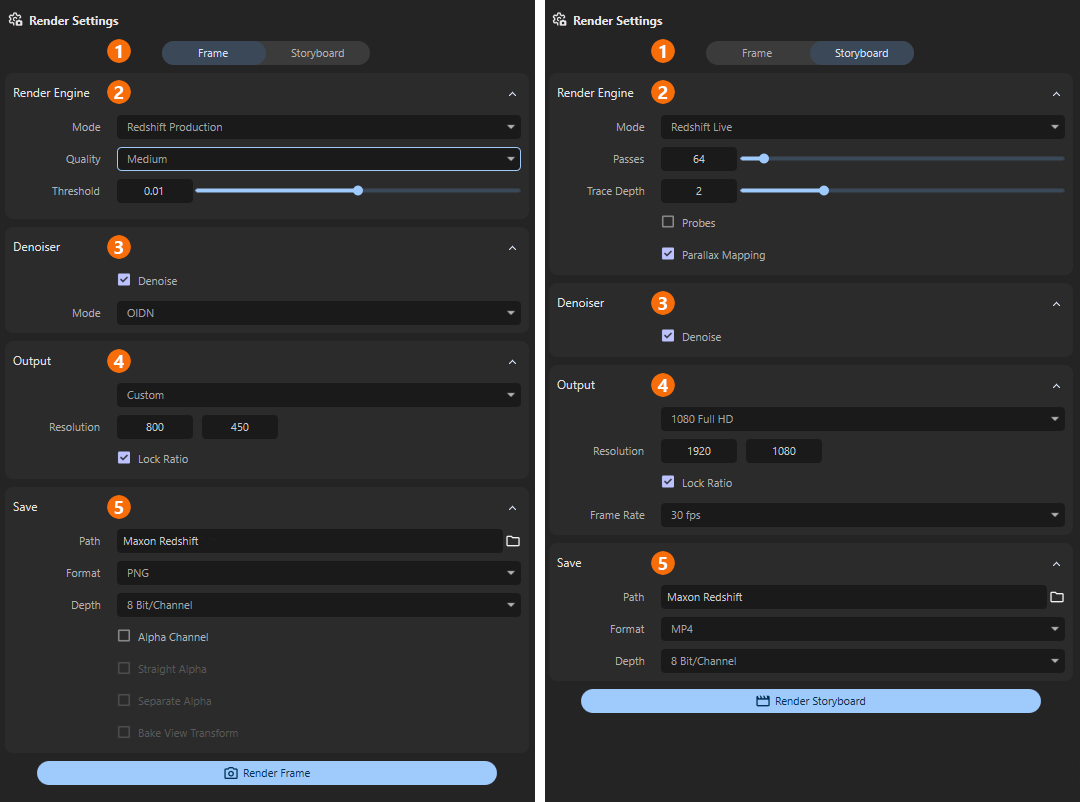Check the Probes option in Storyboard settings

[x=668, y=222]
